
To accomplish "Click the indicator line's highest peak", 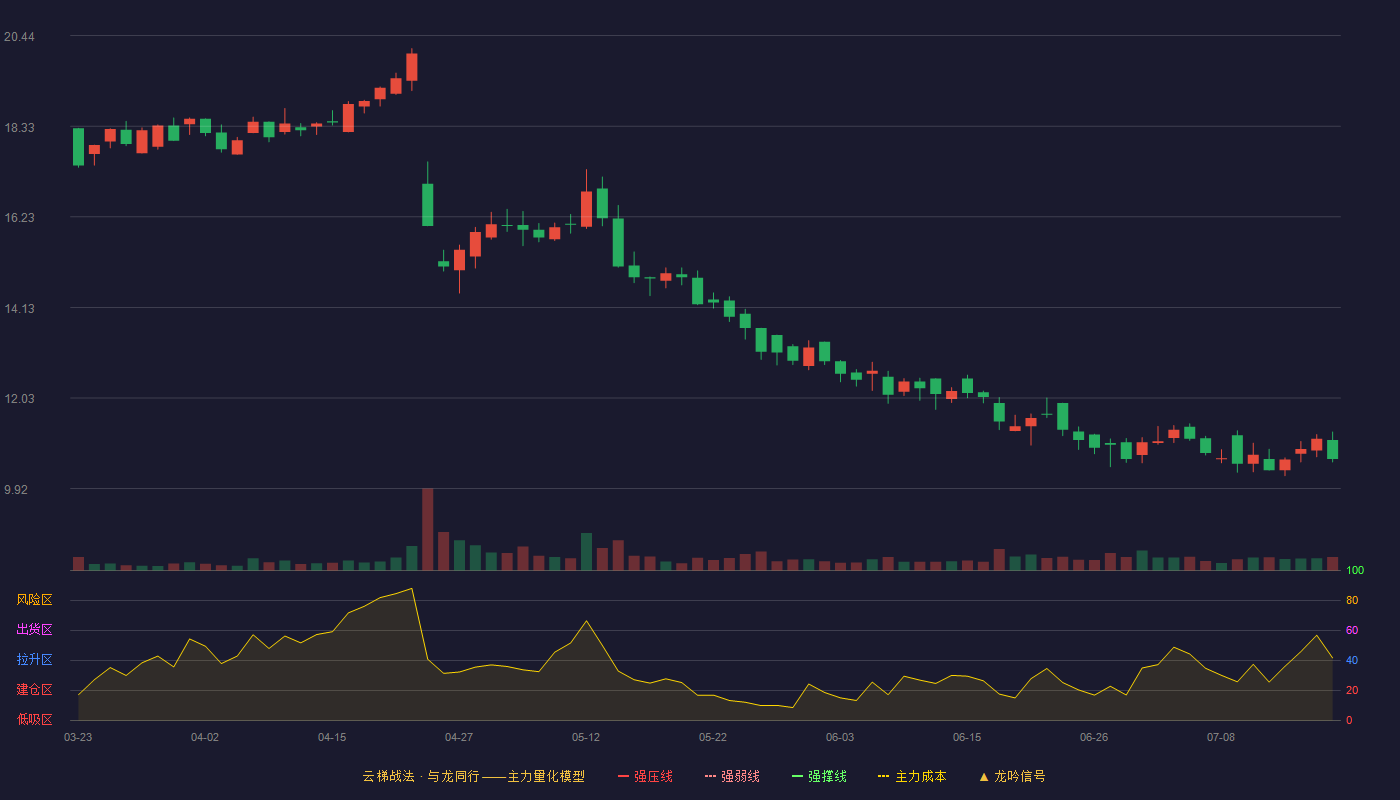I will pyautogui.click(x=411, y=589).
